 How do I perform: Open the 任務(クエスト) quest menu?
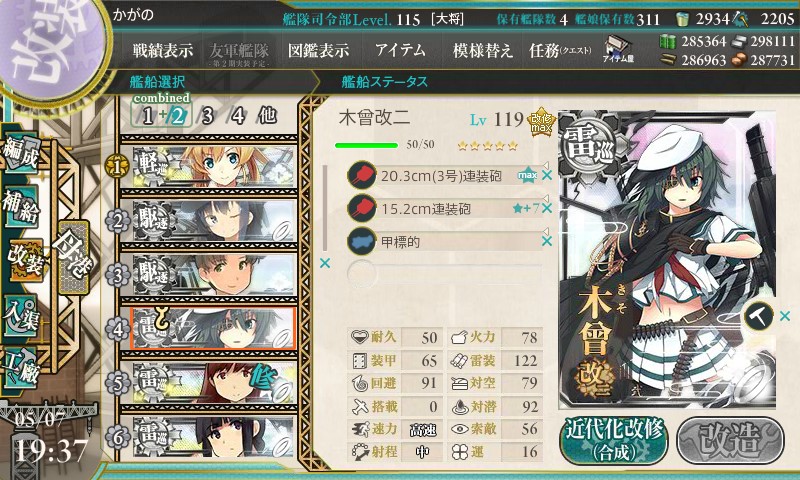[560, 50]
